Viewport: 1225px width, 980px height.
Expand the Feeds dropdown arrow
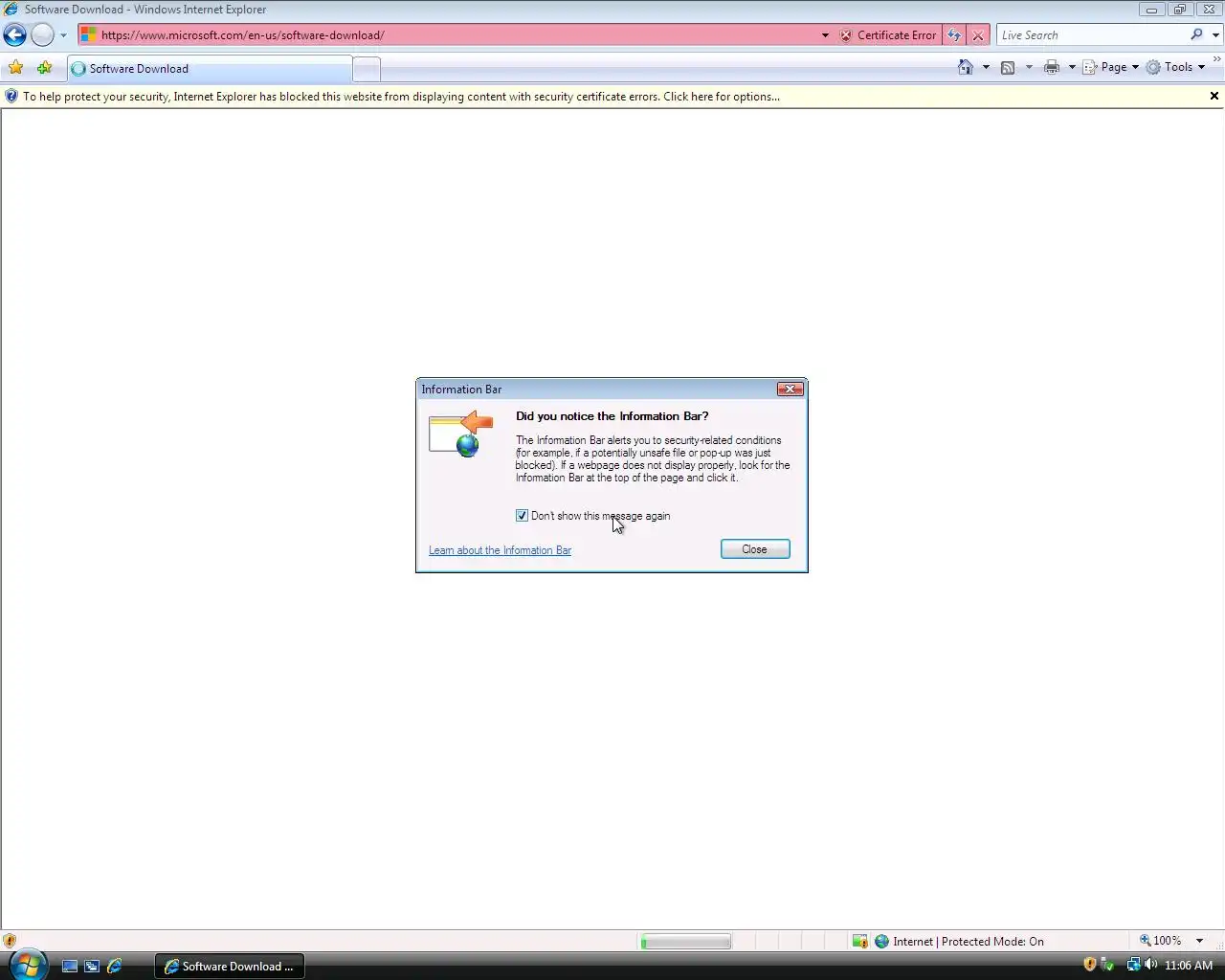click(x=1029, y=67)
